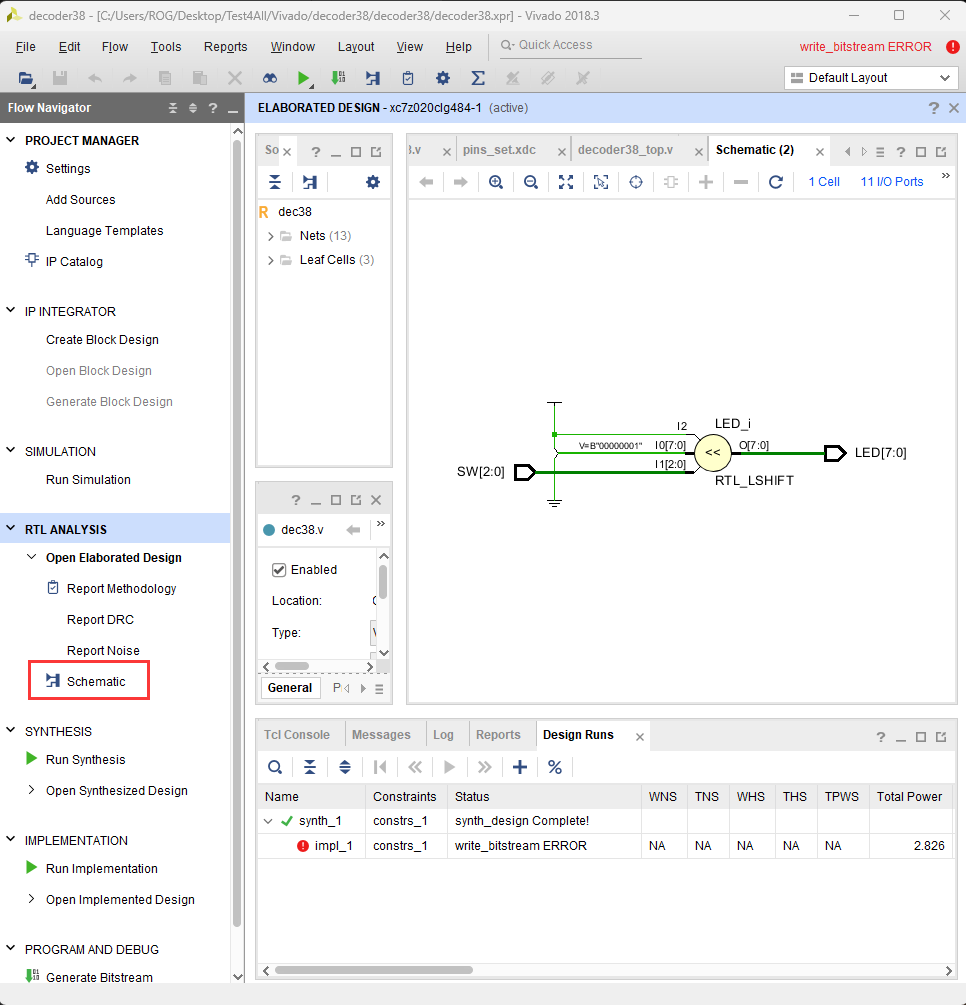Select the RTL_LSHIFT cell in schematic
Viewport: 966px width, 1005px height.
(x=713, y=453)
